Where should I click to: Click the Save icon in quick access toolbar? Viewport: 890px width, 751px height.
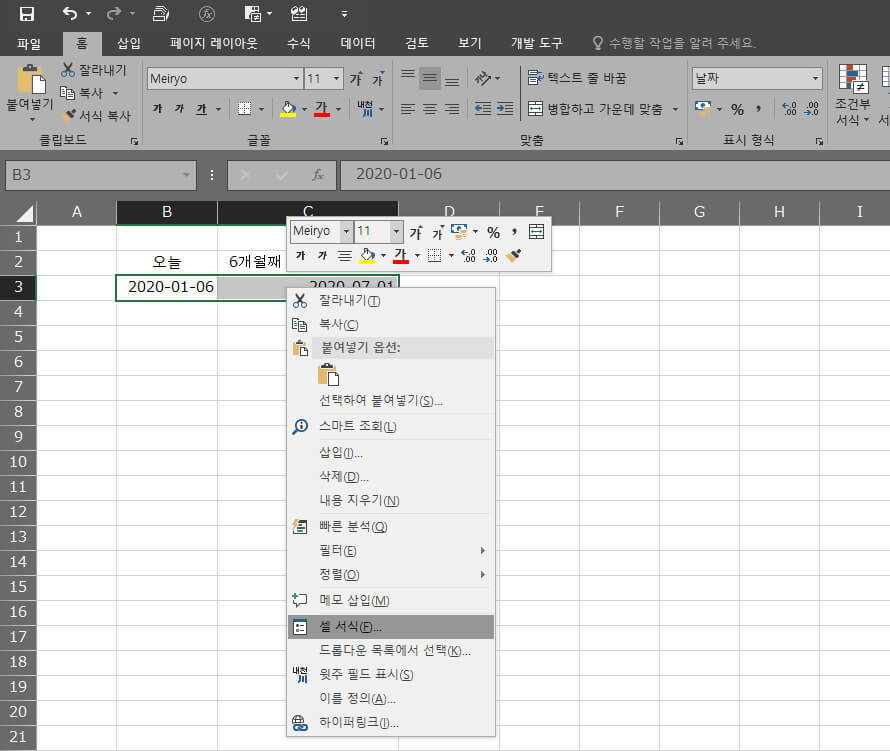tap(27, 14)
